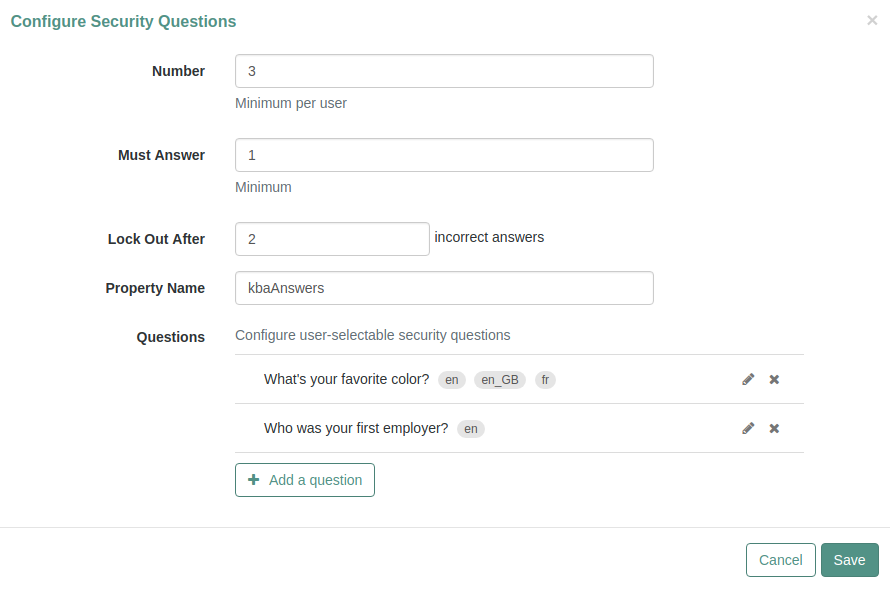
Task: Click the 'Minimum per user' help text
Action: [291, 103]
